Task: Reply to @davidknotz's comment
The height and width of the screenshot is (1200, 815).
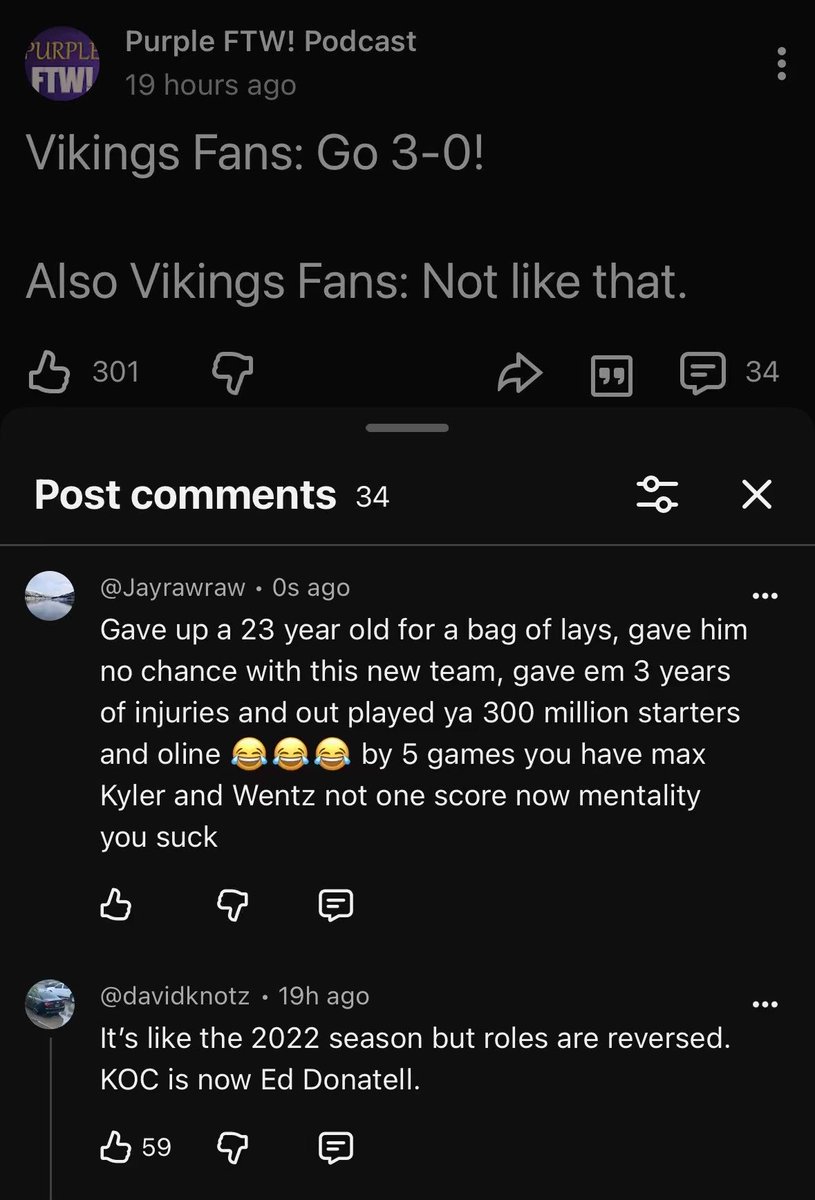Action: tap(334, 1147)
